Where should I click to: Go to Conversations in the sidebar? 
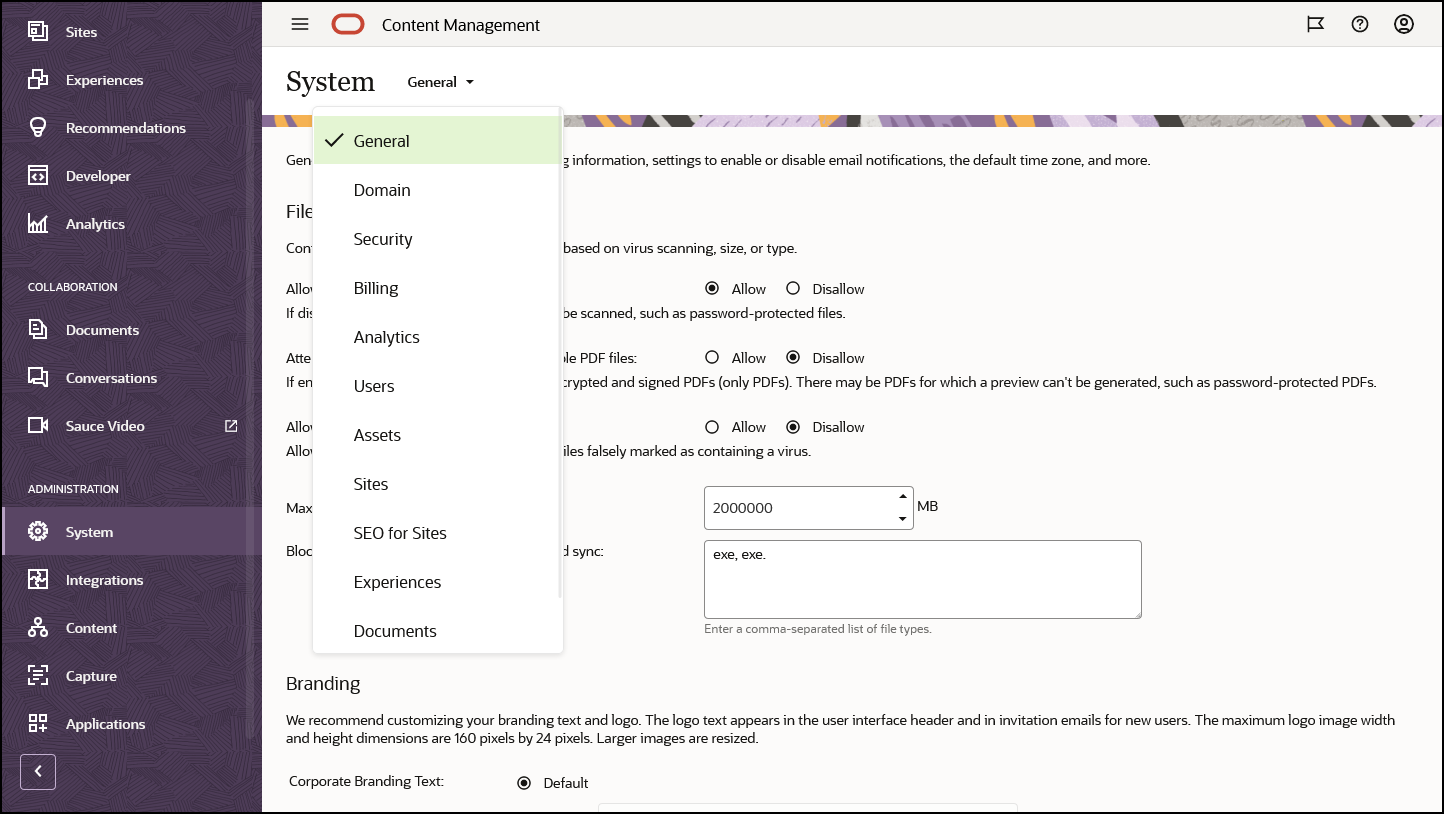[111, 378]
